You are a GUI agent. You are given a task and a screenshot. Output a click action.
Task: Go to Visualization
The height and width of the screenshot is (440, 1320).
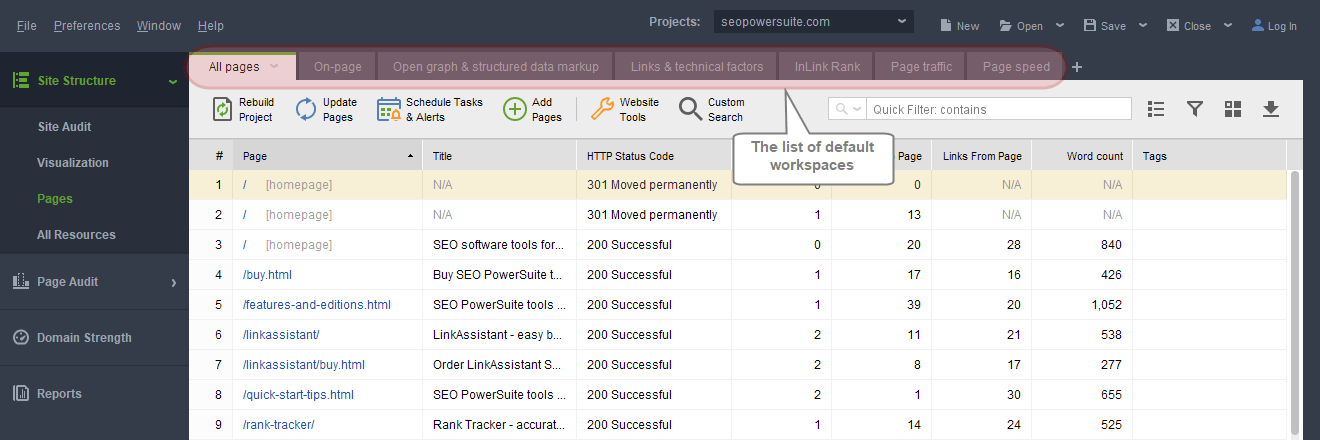click(73, 163)
